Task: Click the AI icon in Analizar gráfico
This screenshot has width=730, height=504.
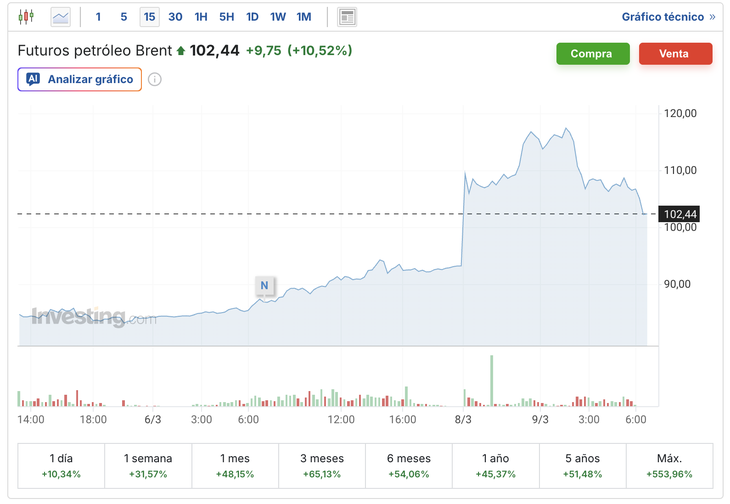Action: click(x=33, y=80)
